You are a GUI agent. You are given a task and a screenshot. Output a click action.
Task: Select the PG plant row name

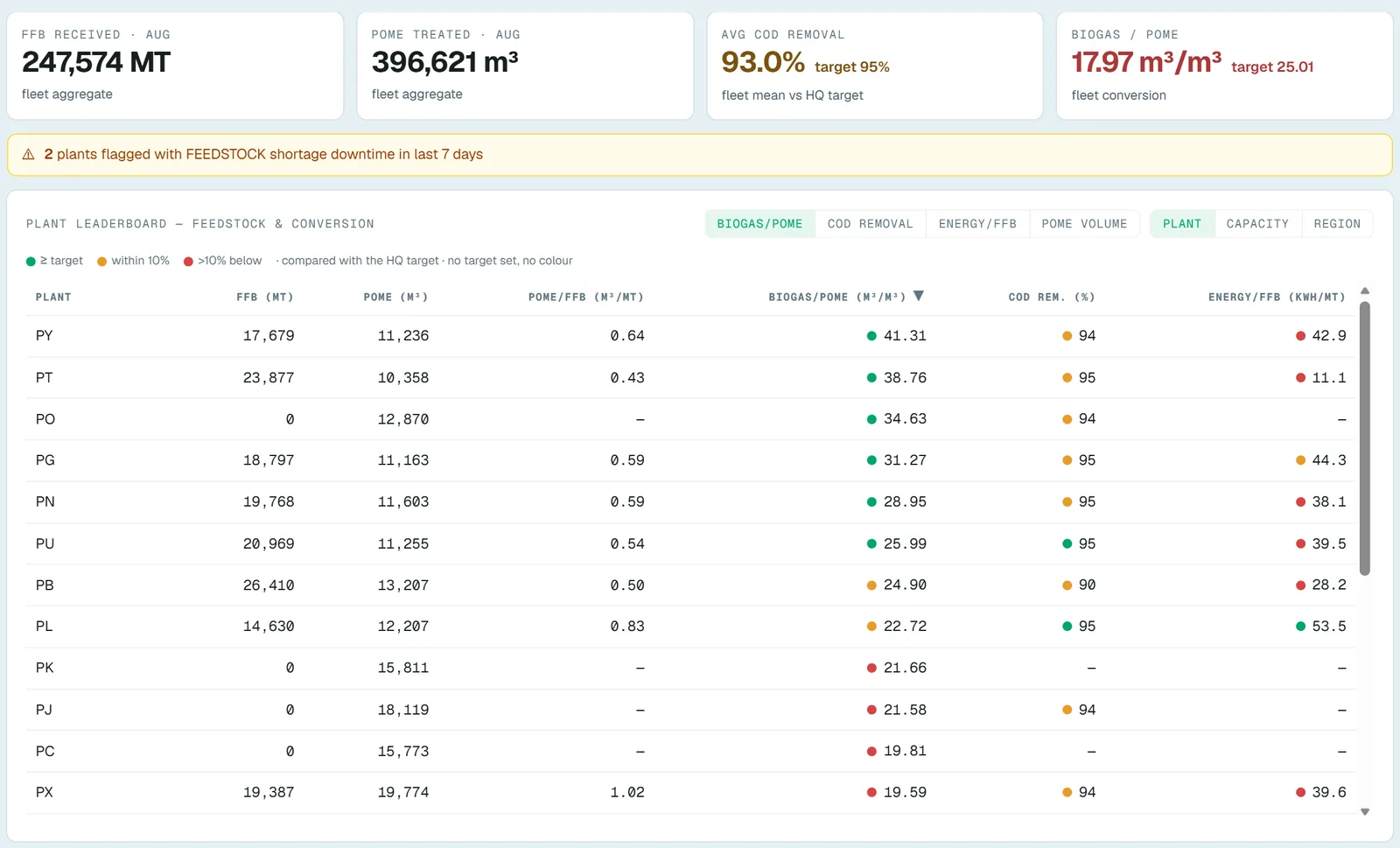45,460
